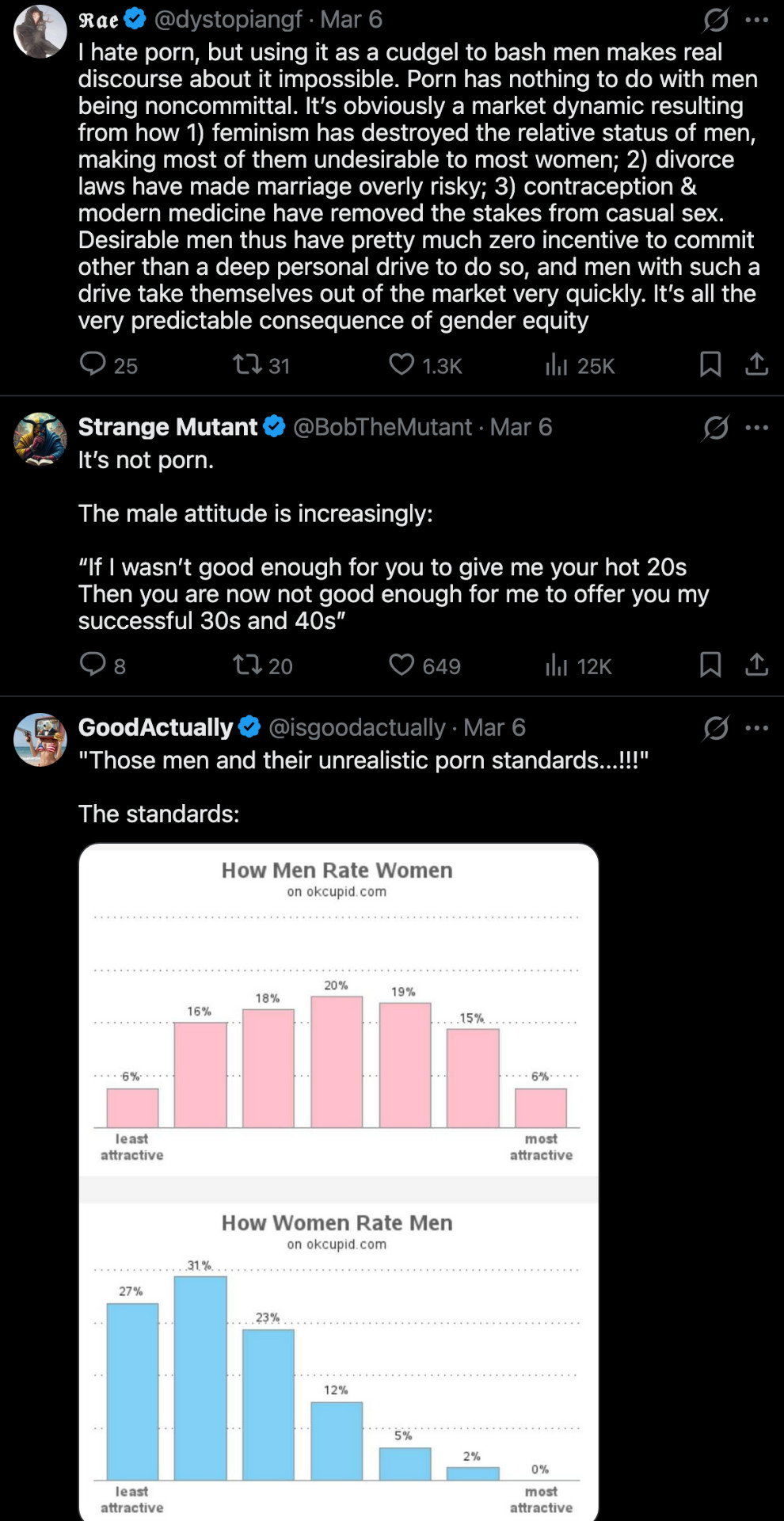Image resolution: width=784 pixels, height=1521 pixels.
Task: Reply to Strange Mutant's post
Action: (x=93, y=665)
